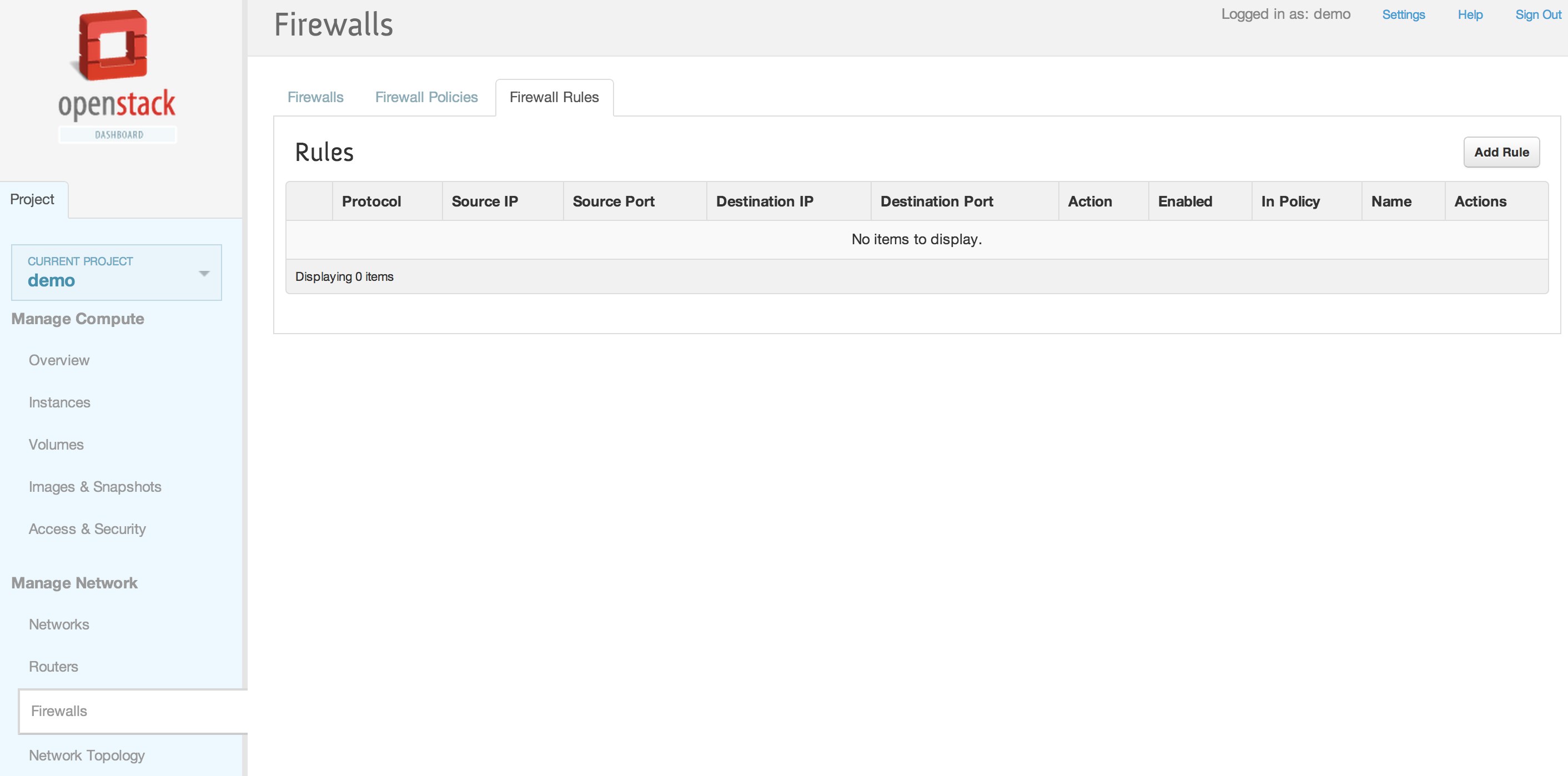Image resolution: width=1568 pixels, height=776 pixels.
Task: Open the Firewall Policies tab
Action: tap(426, 97)
